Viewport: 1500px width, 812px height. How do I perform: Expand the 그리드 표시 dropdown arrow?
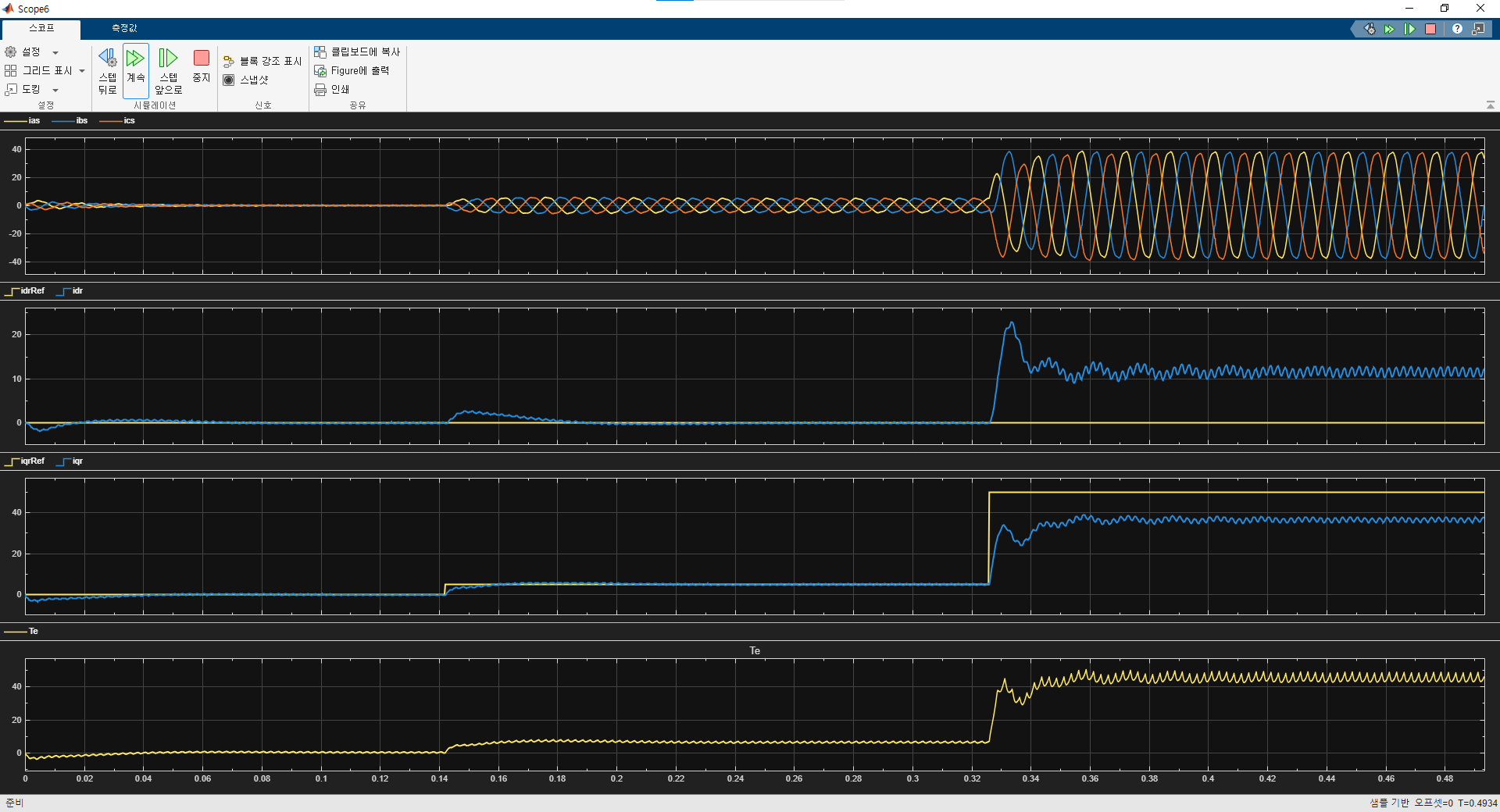(x=82, y=71)
